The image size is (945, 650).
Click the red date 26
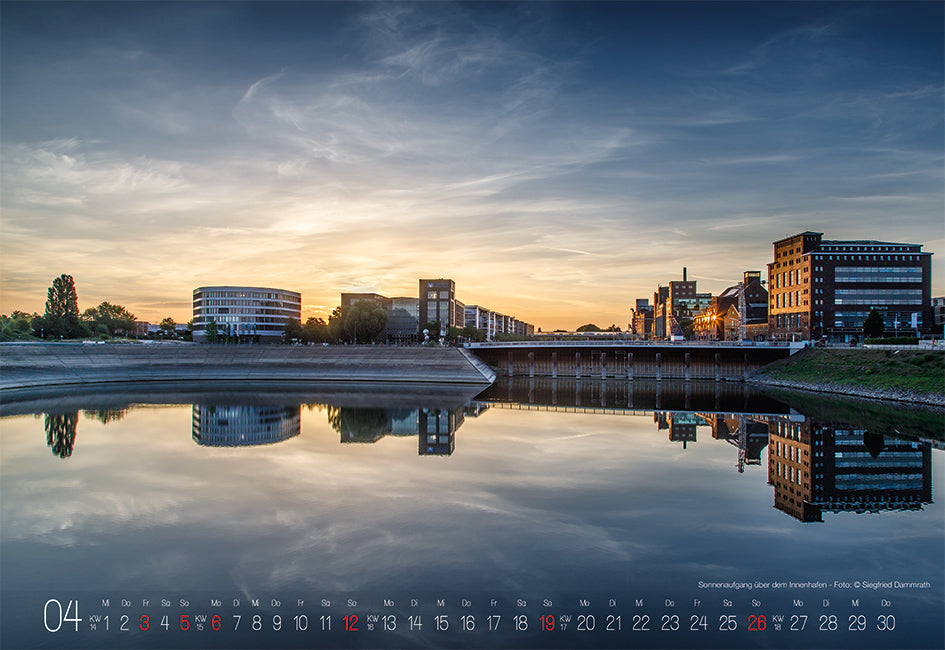click(757, 623)
